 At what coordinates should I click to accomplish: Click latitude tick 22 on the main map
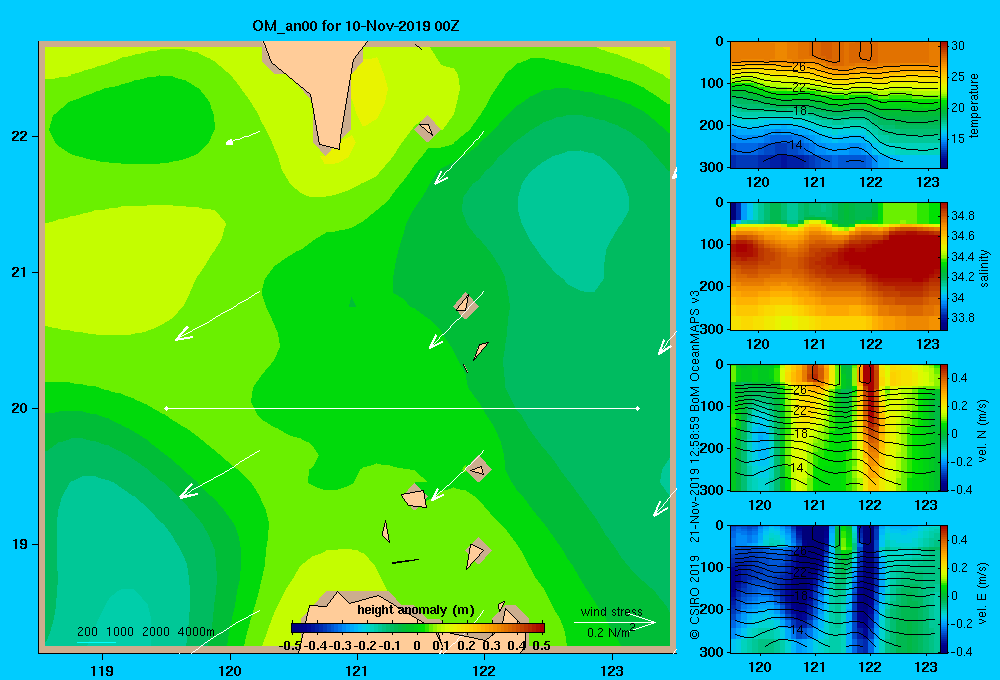pyautogui.click(x=20, y=136)
